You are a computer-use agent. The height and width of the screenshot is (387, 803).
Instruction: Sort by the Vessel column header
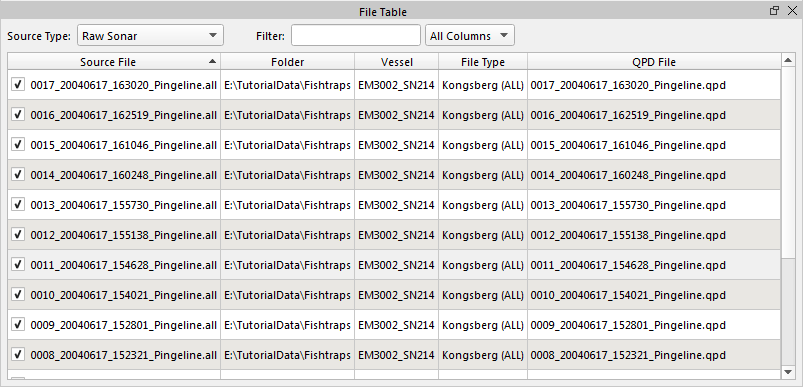[x=396, y=61]
